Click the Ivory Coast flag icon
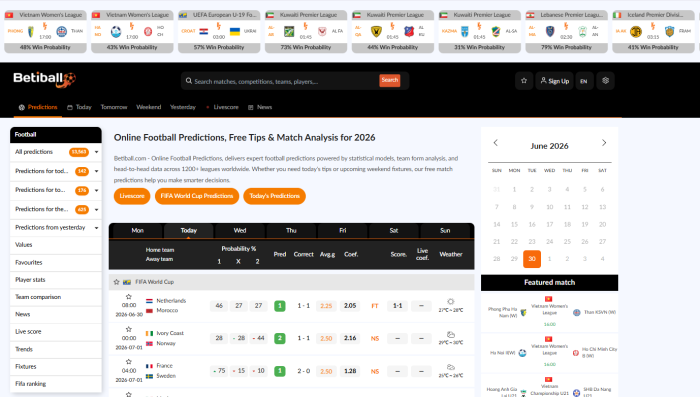The height and width of the screenshot is (397, 700). tap(150, 333)
